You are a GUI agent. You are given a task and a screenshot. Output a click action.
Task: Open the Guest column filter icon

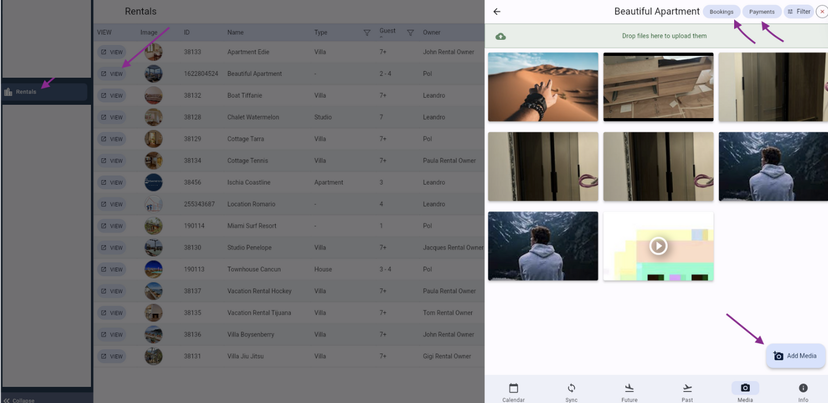pyautogui.click(x=410, y=33)
